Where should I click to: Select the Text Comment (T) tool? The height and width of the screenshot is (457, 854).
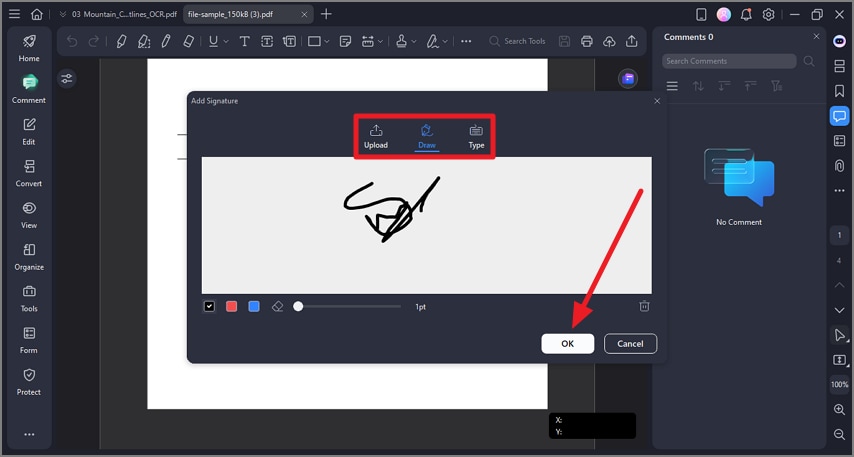tap(245, 41)
